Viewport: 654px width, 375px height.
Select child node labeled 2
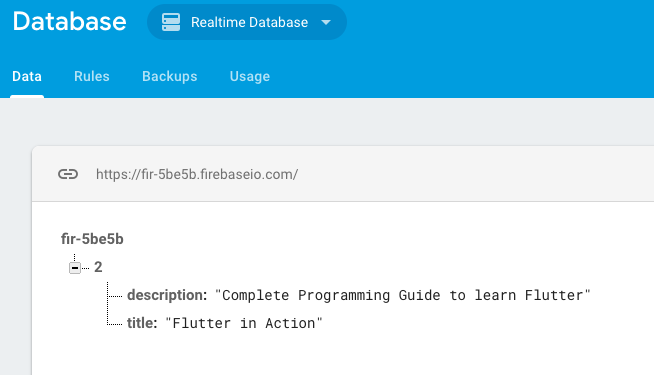(x=98, y=267)
